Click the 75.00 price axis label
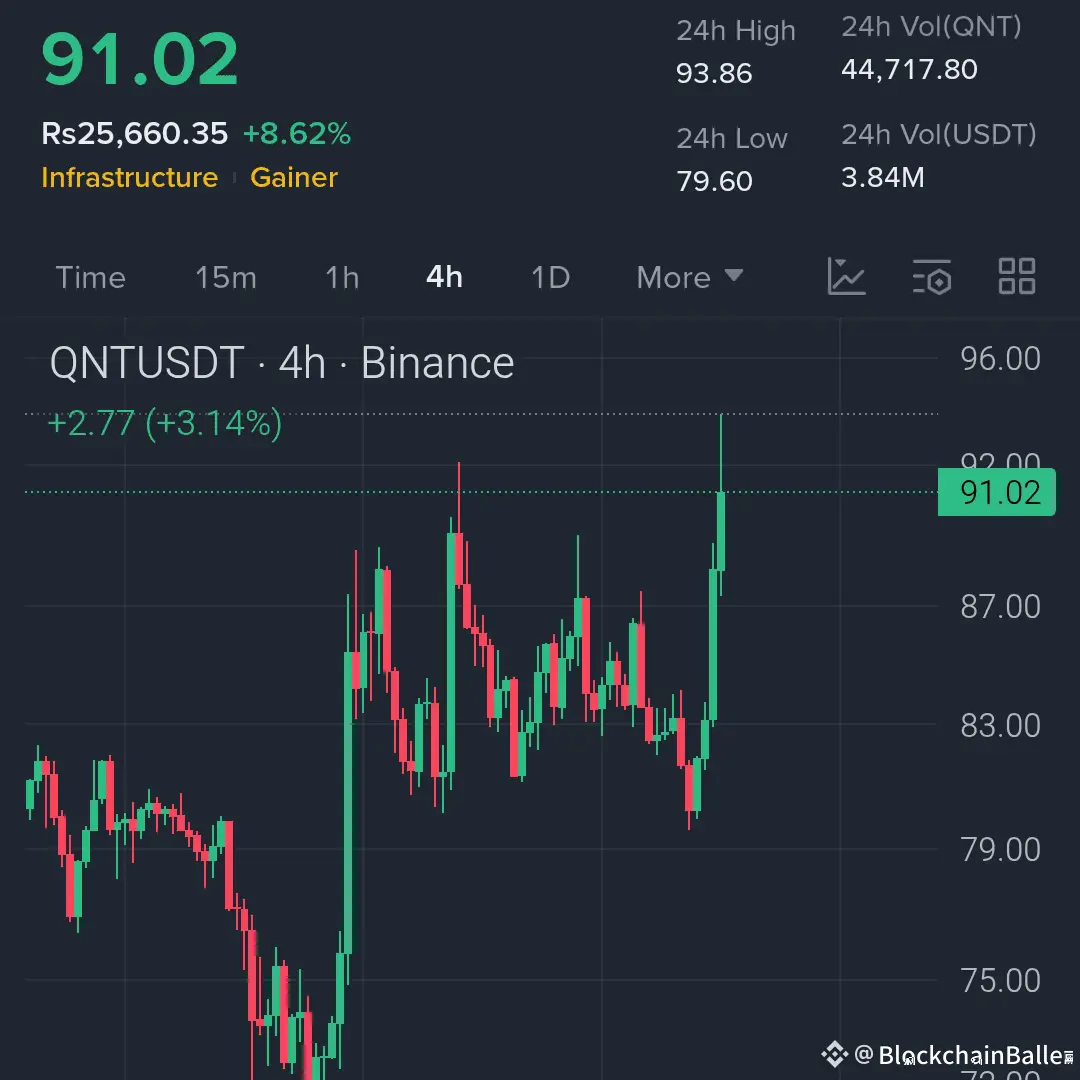This screenshot has width=1080, height=1080. click(x=1000, y=981)
